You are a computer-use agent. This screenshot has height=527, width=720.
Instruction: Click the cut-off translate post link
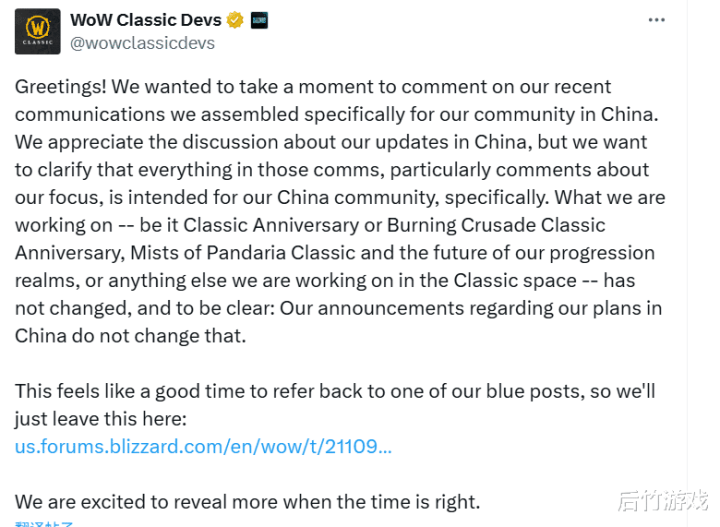[x=46, y=523]
